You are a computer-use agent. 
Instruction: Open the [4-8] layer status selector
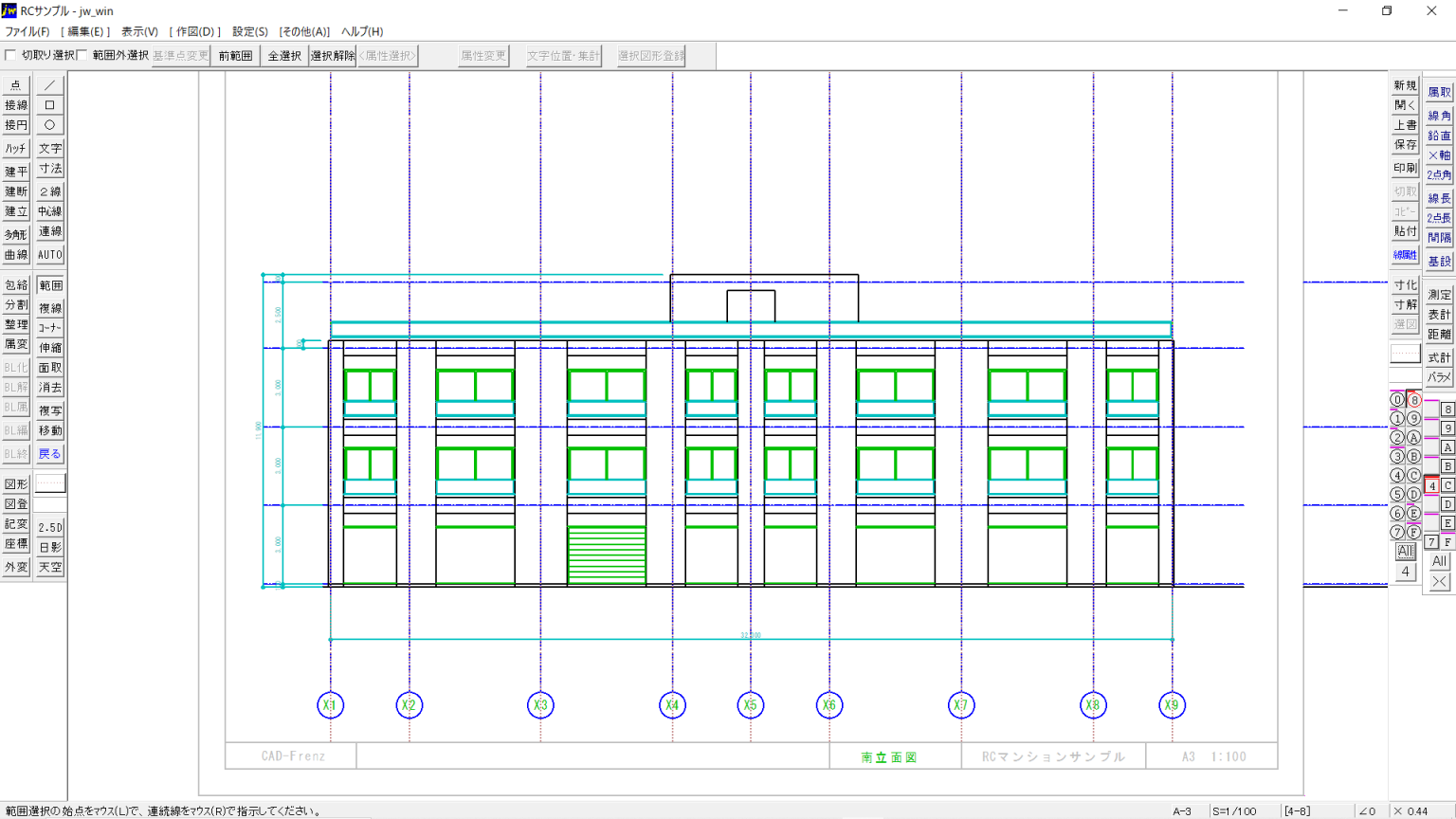click(1297, 811)
